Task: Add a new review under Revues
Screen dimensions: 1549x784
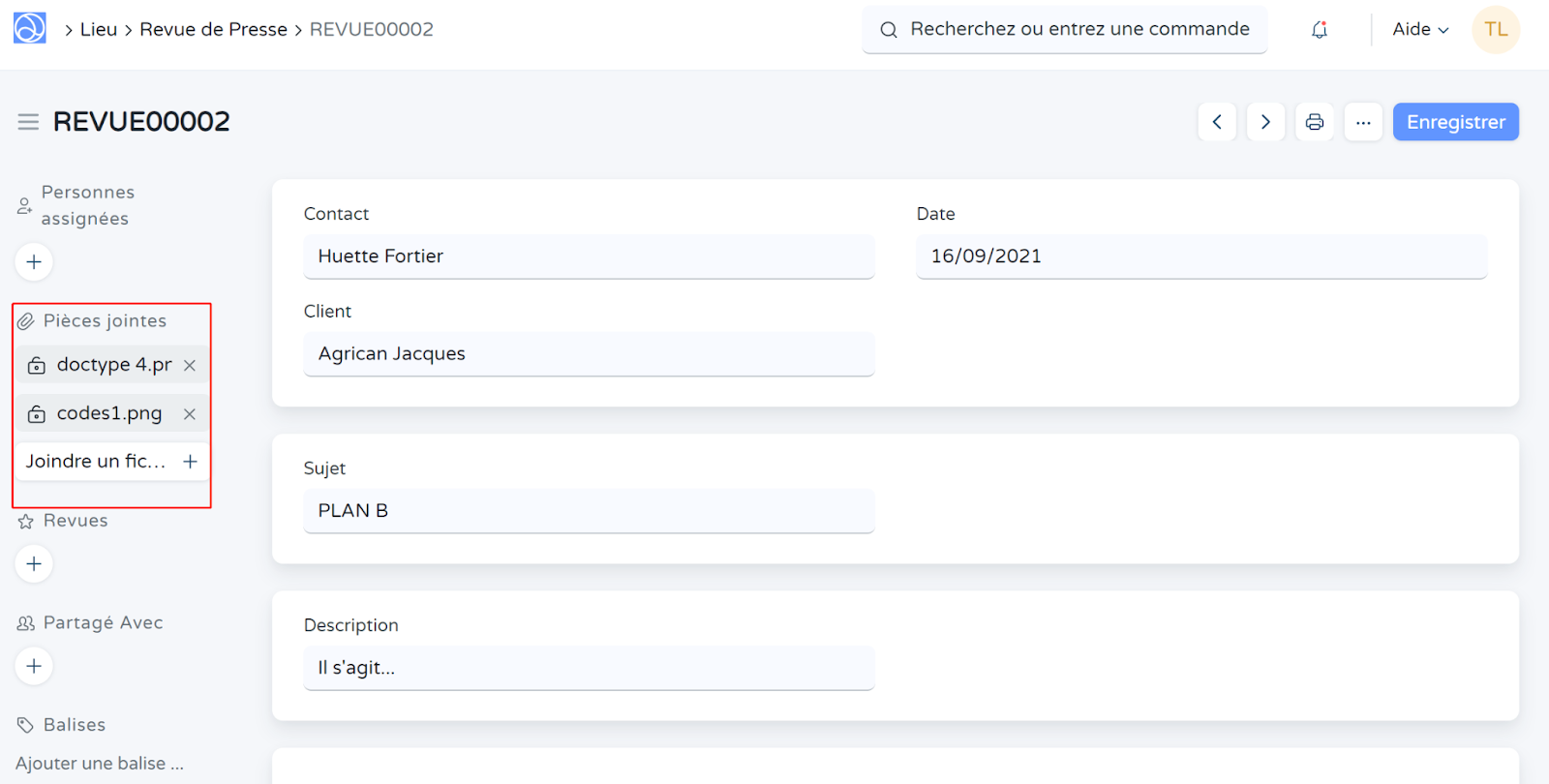Action: tap(34, 564)
